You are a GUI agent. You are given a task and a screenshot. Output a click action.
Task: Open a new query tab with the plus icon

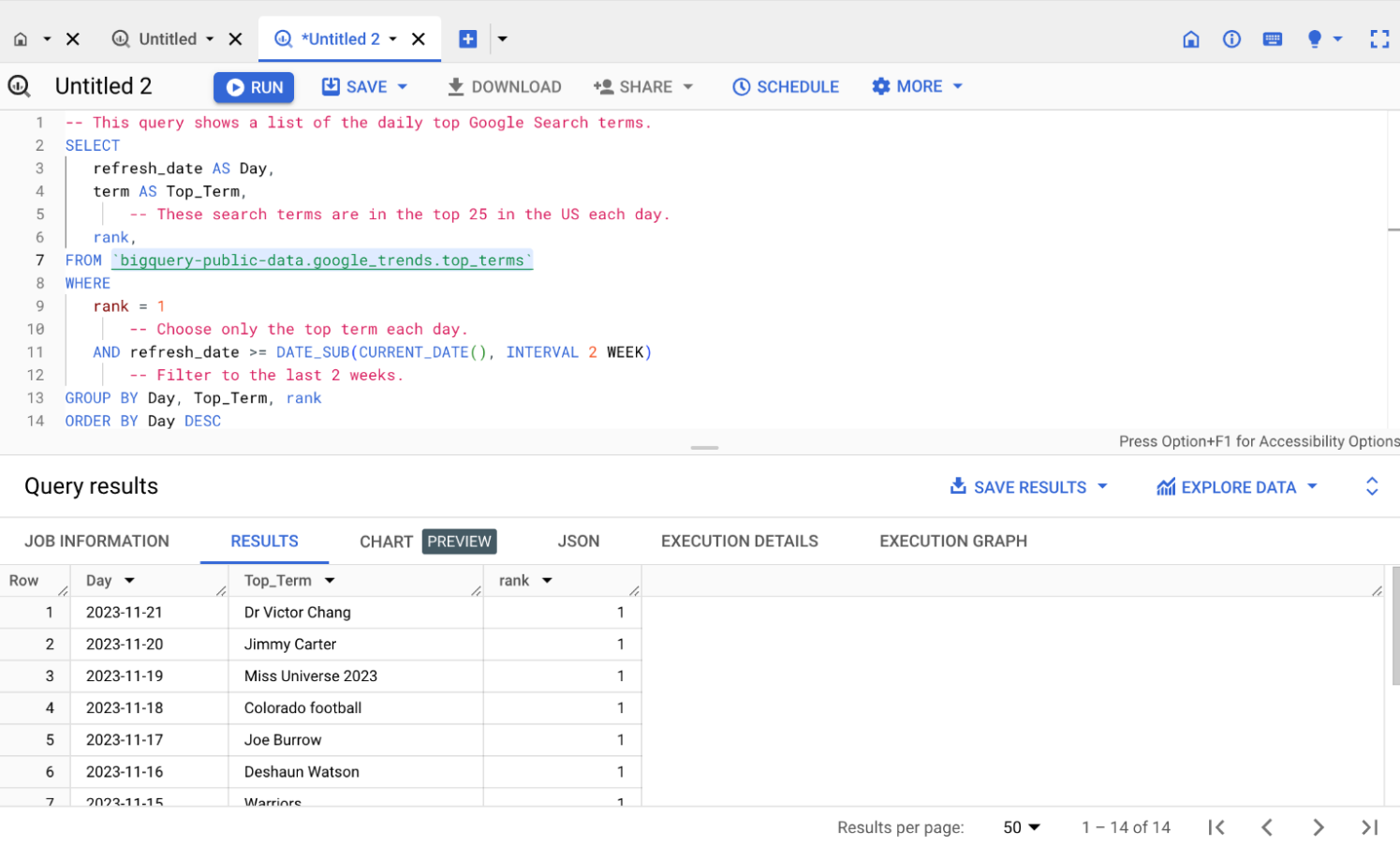pos(468,38)
